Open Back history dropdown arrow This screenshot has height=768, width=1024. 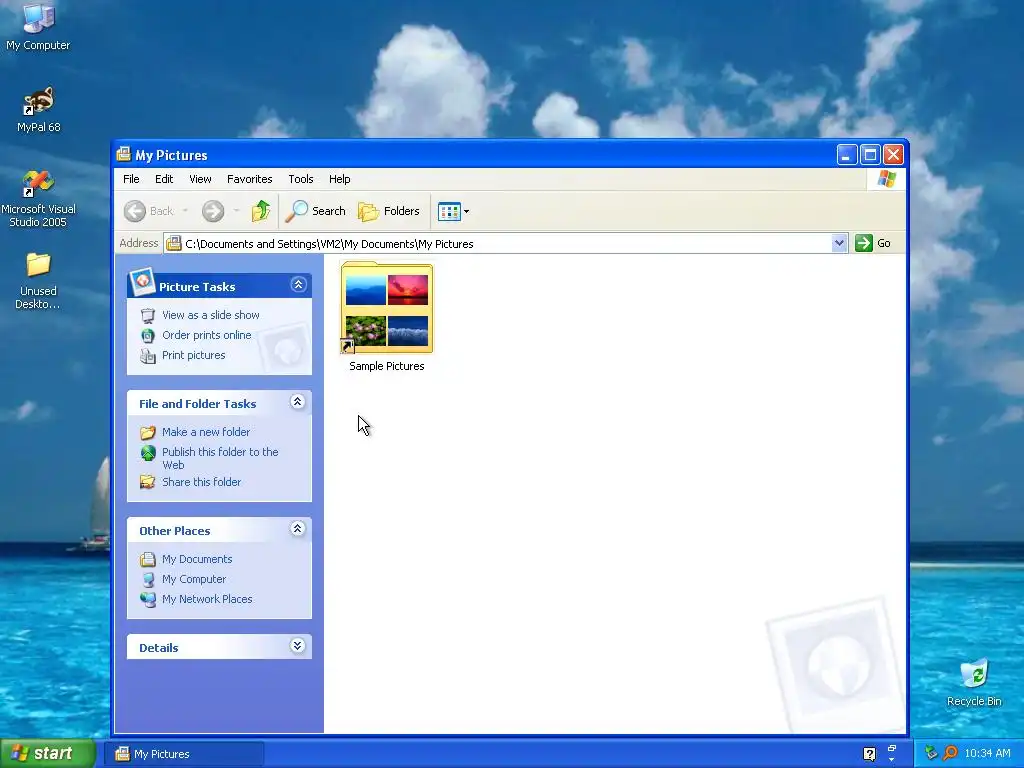click(185, 211)
